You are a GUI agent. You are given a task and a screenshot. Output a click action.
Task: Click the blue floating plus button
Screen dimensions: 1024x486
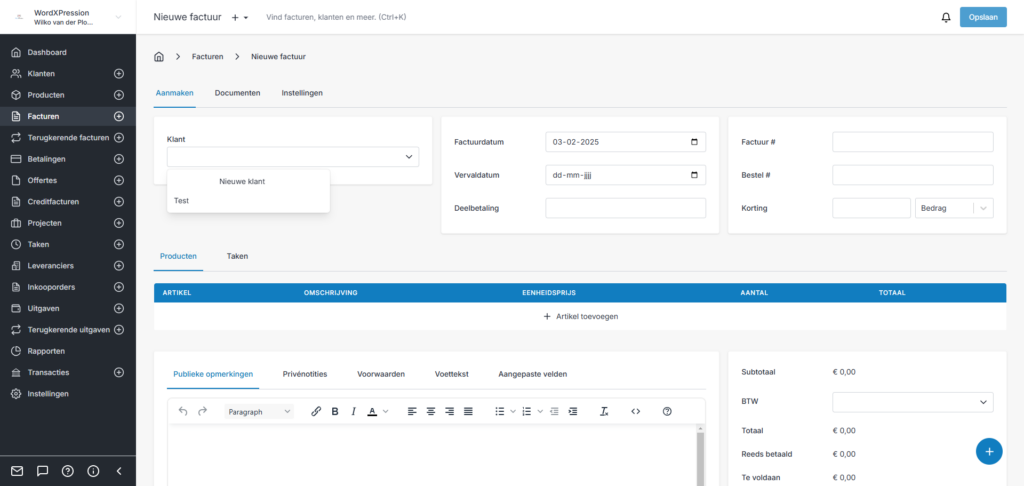[989, 451]
